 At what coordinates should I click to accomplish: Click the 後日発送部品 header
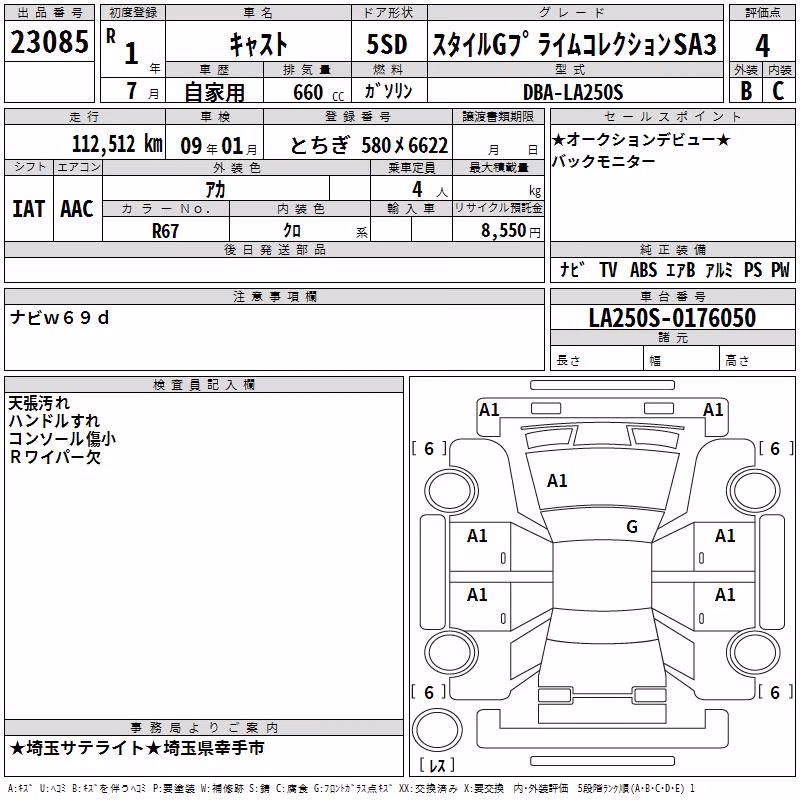275,249
